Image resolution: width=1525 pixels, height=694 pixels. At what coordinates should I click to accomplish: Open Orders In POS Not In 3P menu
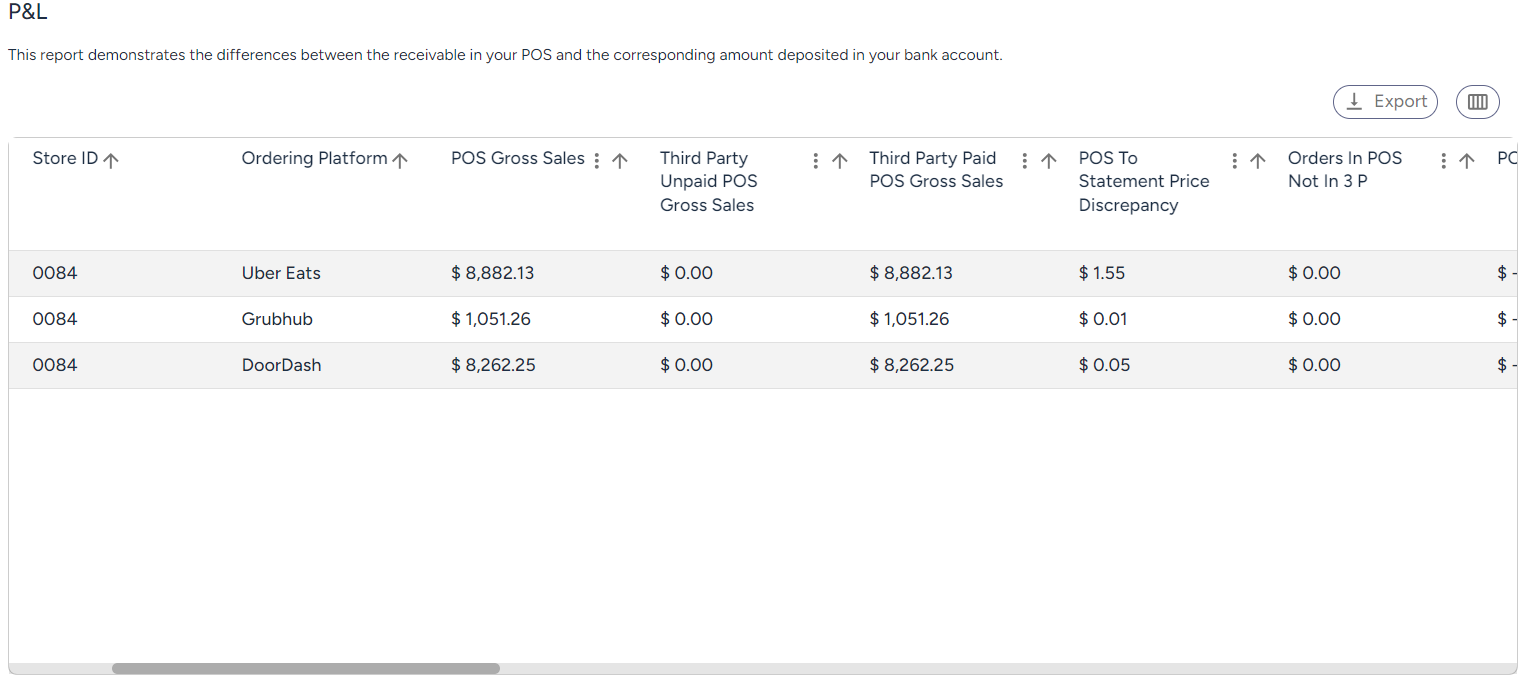click(x=1443, y=160)
